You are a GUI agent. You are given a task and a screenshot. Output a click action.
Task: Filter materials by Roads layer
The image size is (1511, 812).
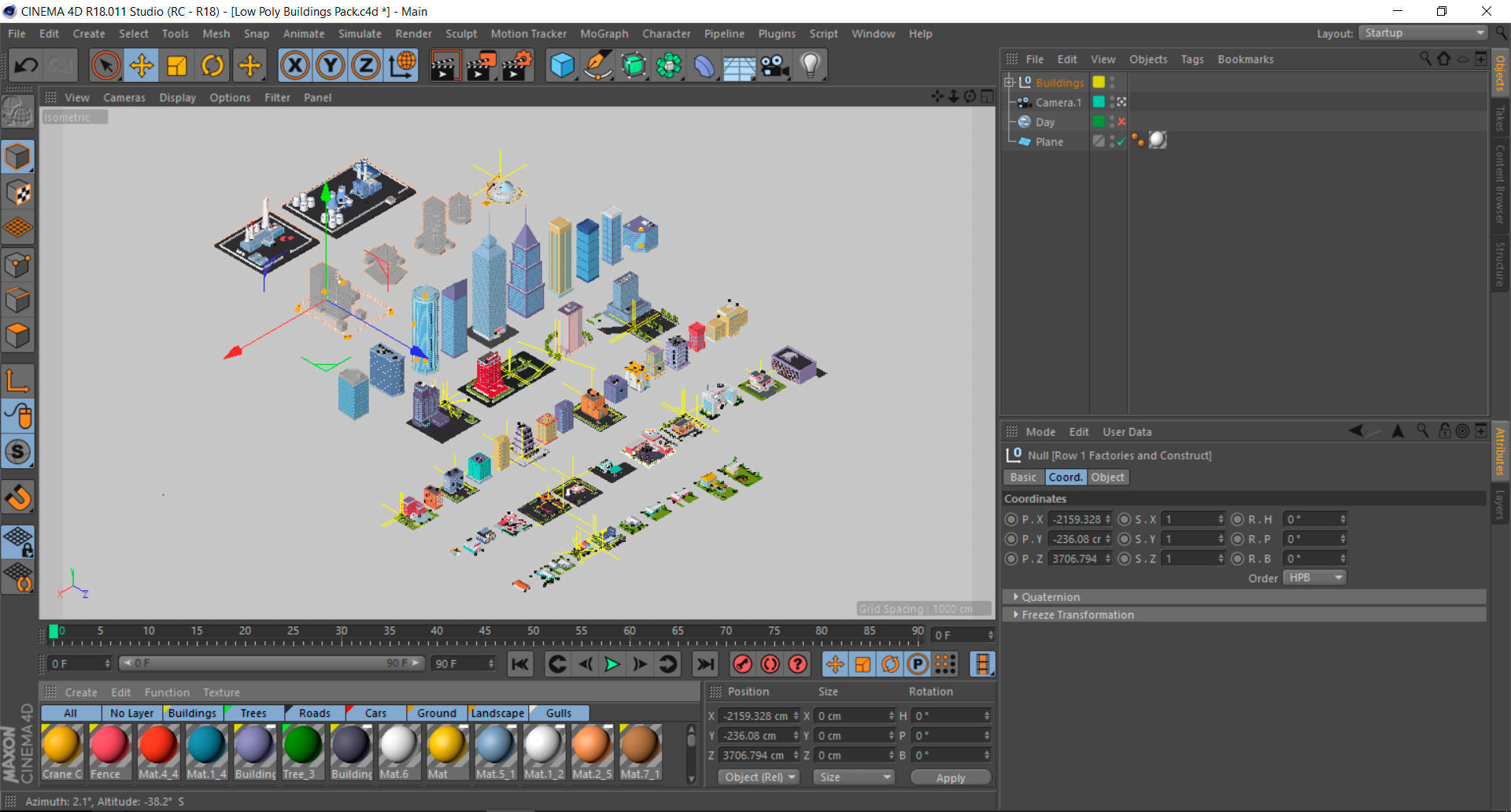315,713
